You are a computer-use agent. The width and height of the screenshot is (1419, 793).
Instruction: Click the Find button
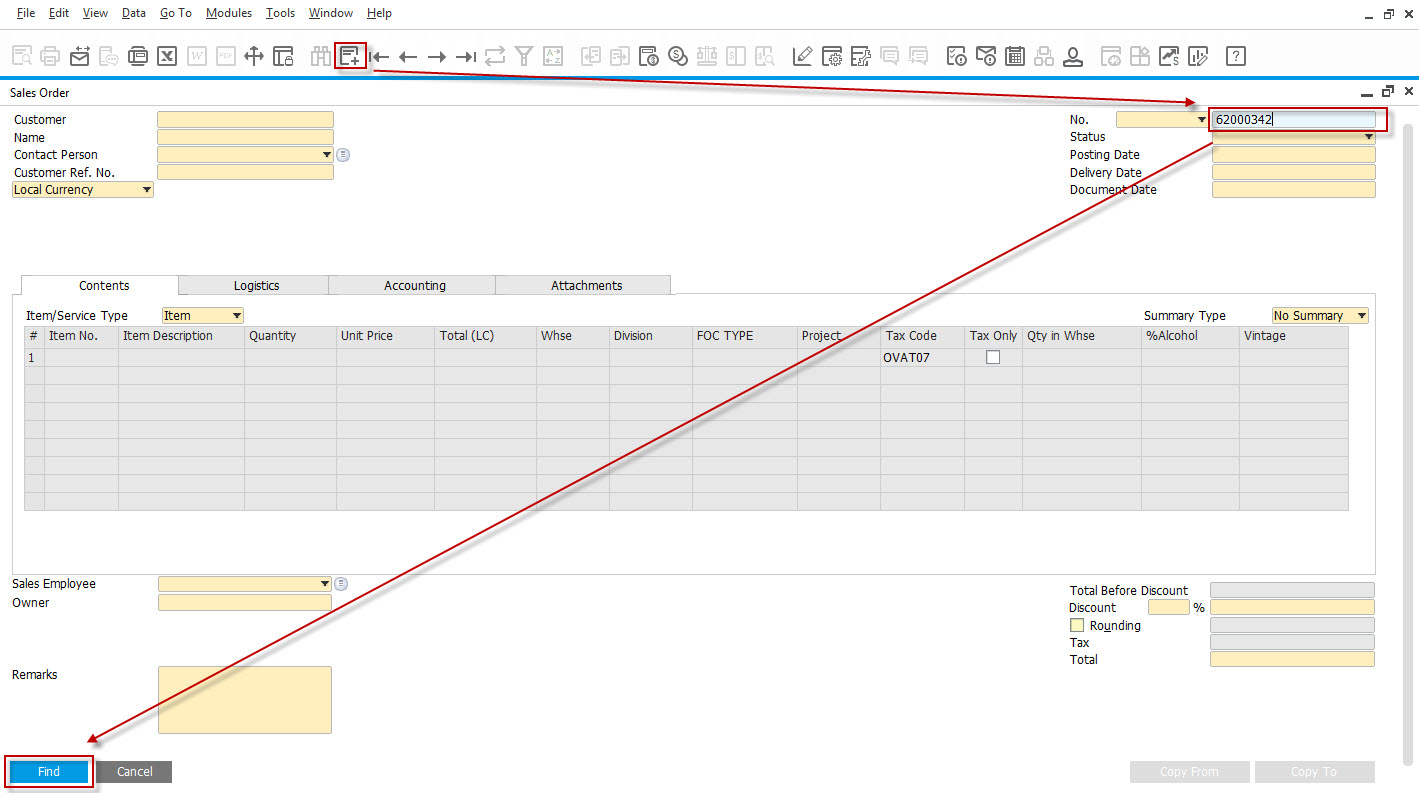pos(49,771)
